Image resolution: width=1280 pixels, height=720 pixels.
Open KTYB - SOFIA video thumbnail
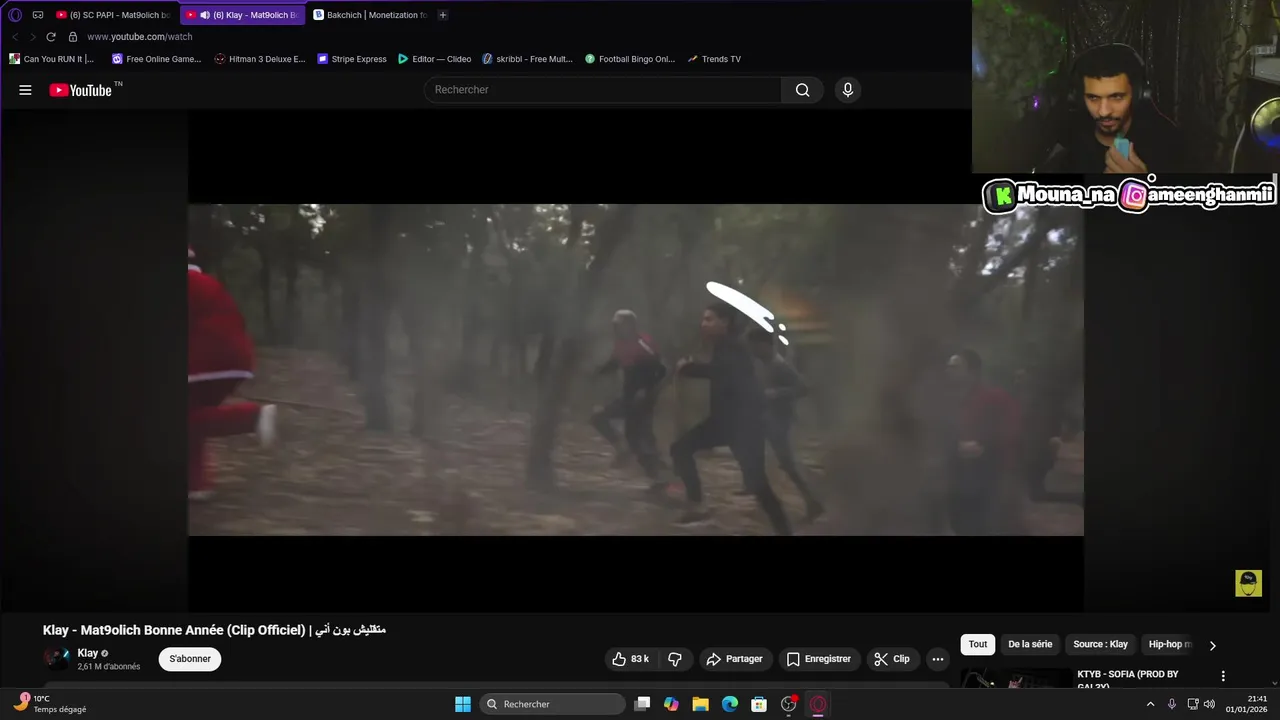point(1016,680)
